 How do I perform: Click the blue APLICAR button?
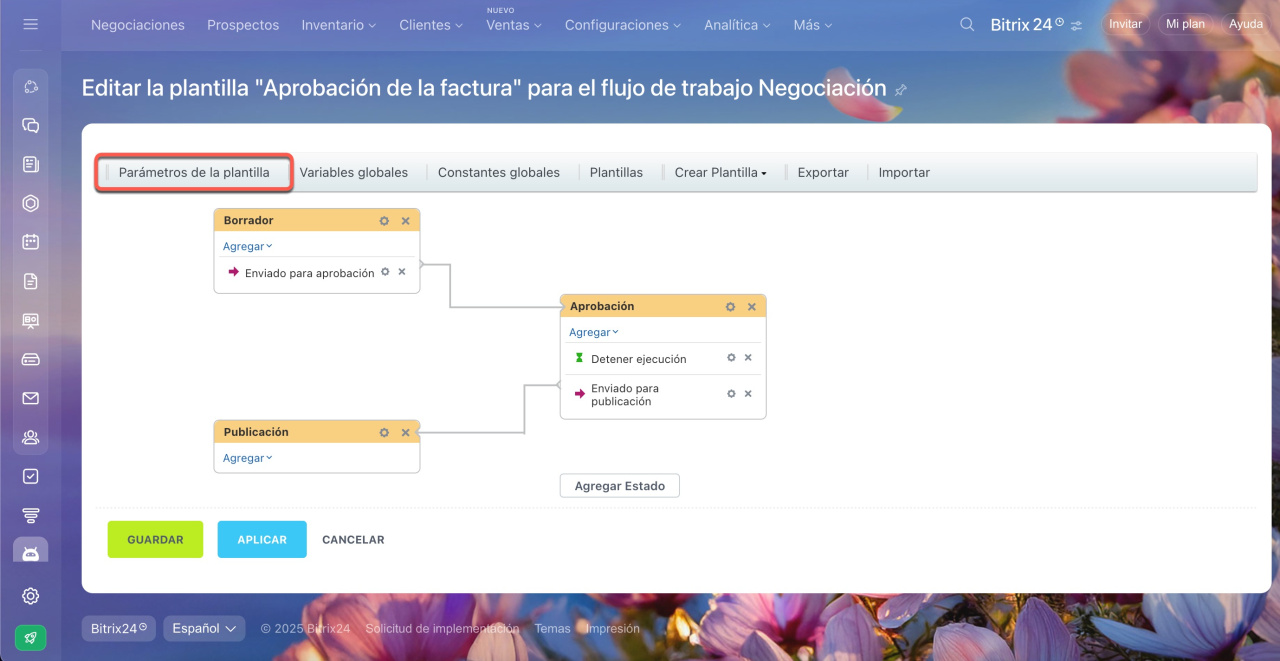pos(262,539)
